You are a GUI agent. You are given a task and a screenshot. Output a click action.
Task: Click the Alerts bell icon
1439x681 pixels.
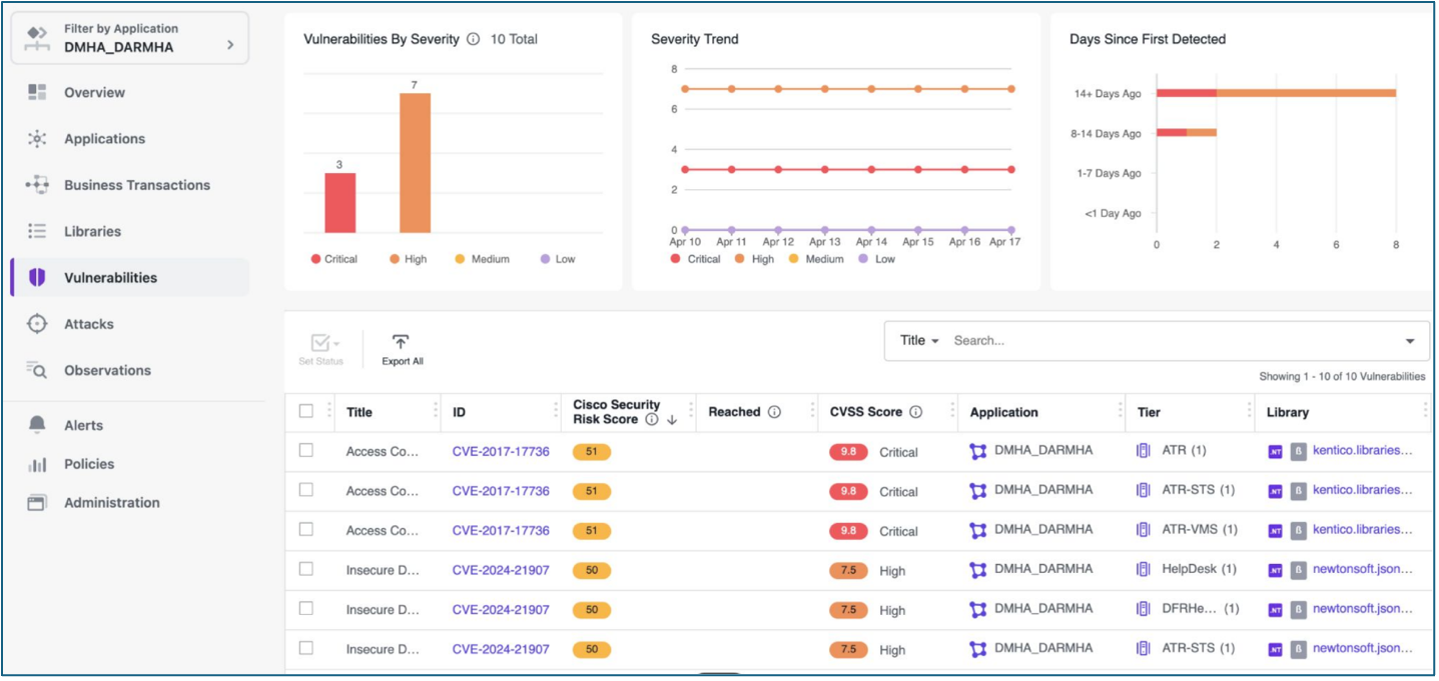click(x=37, y=425)
